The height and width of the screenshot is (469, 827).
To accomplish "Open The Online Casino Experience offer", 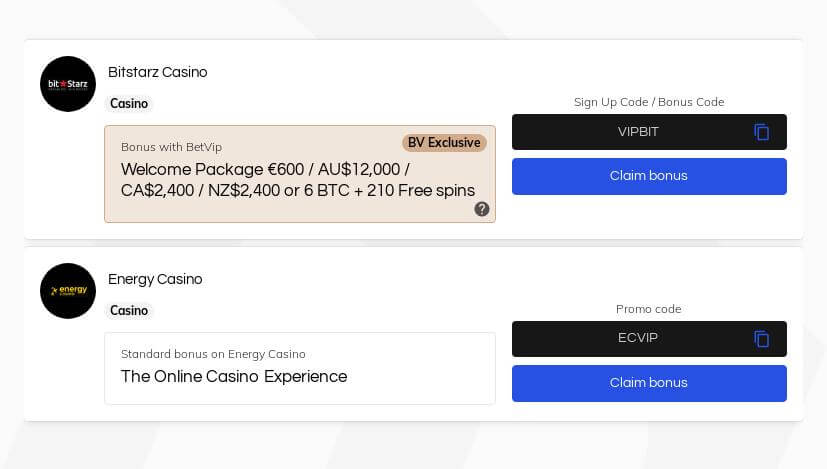I will click(x=234, y=377).
